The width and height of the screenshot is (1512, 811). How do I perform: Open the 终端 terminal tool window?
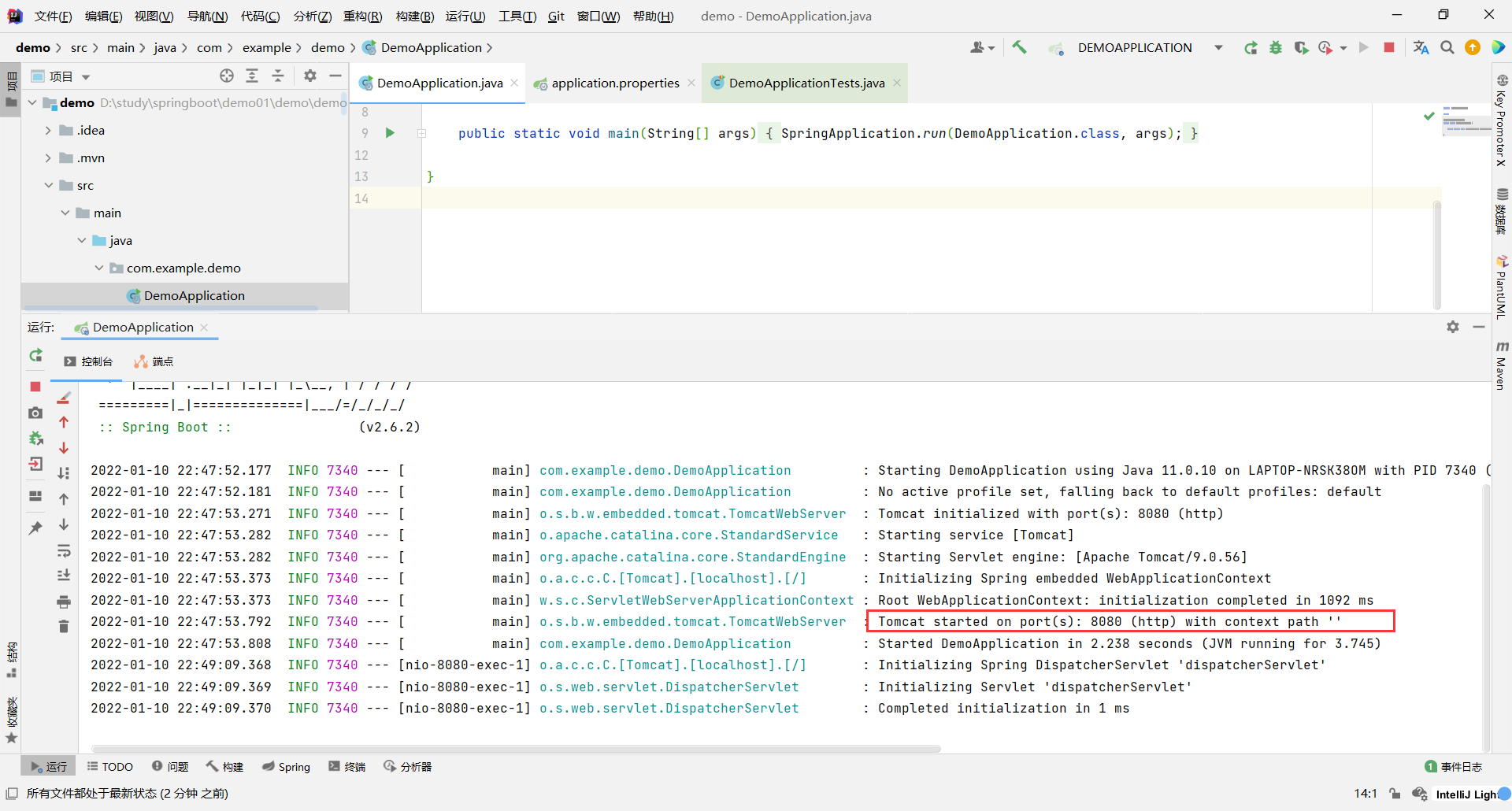tap(347, 766)
